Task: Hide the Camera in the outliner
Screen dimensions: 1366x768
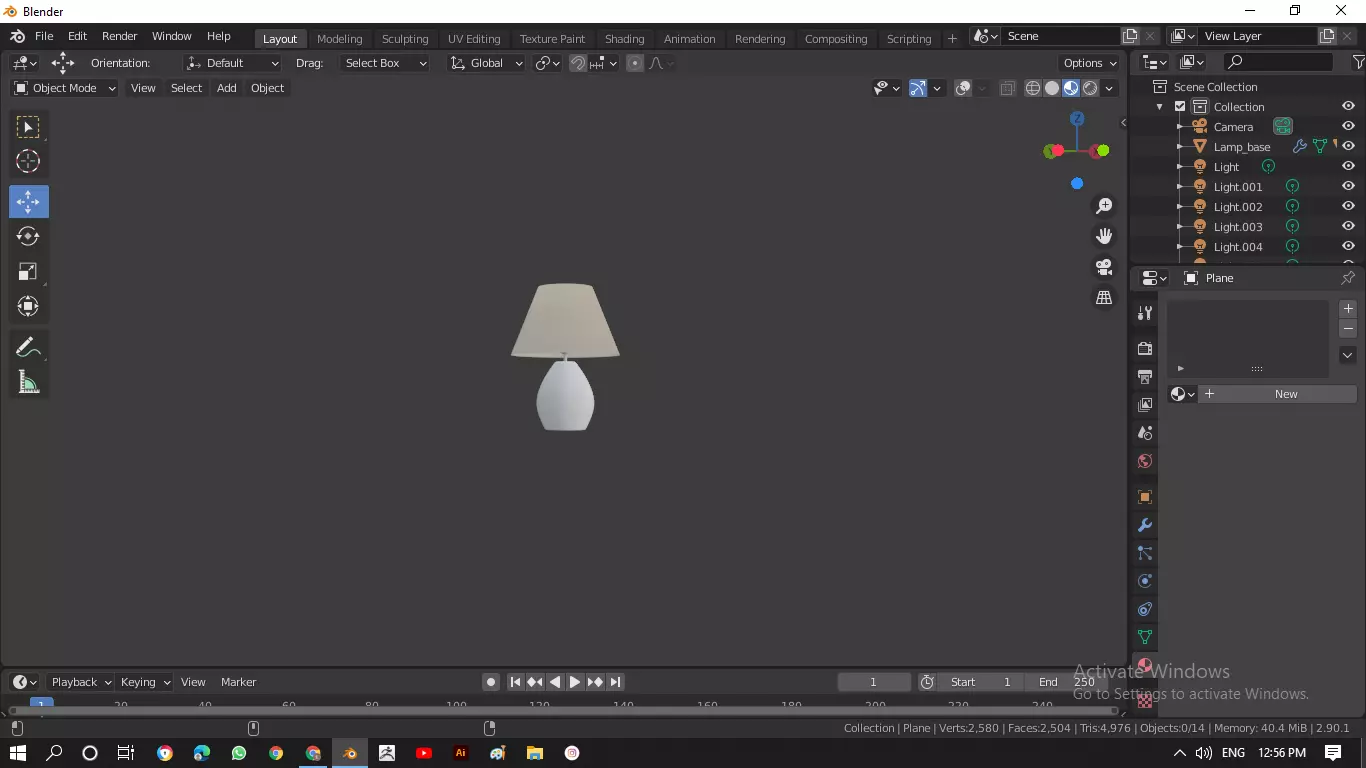Action: click(x=1348, y=127)
